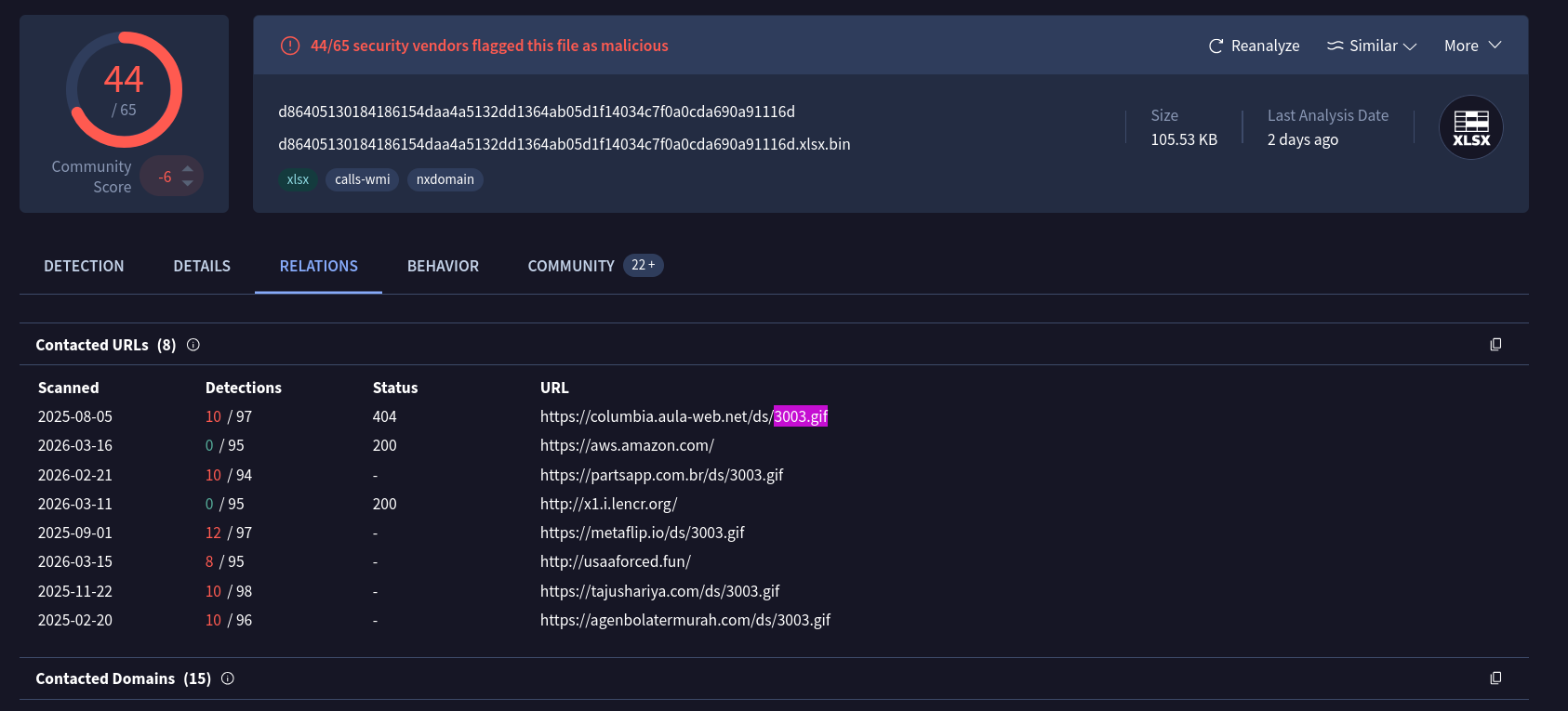Switch to the Details tab
The image size is (1568, 711).
pyautogui.click(x=202, y=267)
